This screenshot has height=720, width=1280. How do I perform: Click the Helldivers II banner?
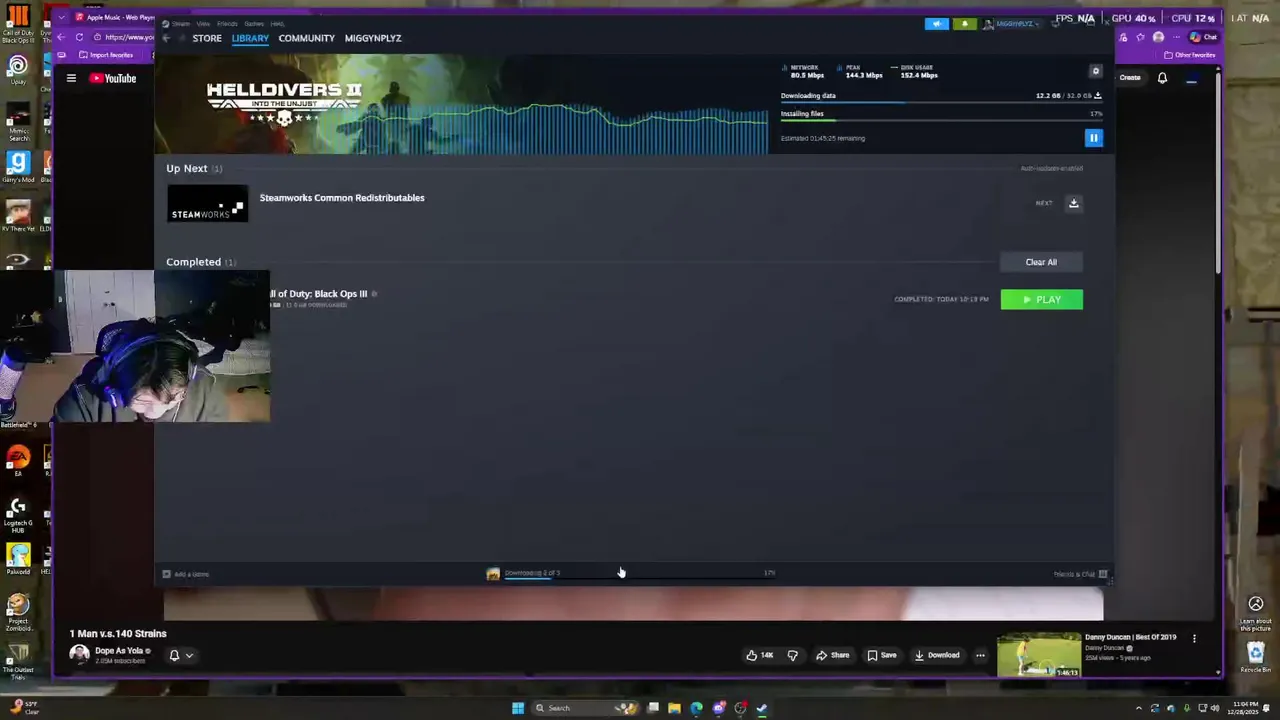pos(461,104)
